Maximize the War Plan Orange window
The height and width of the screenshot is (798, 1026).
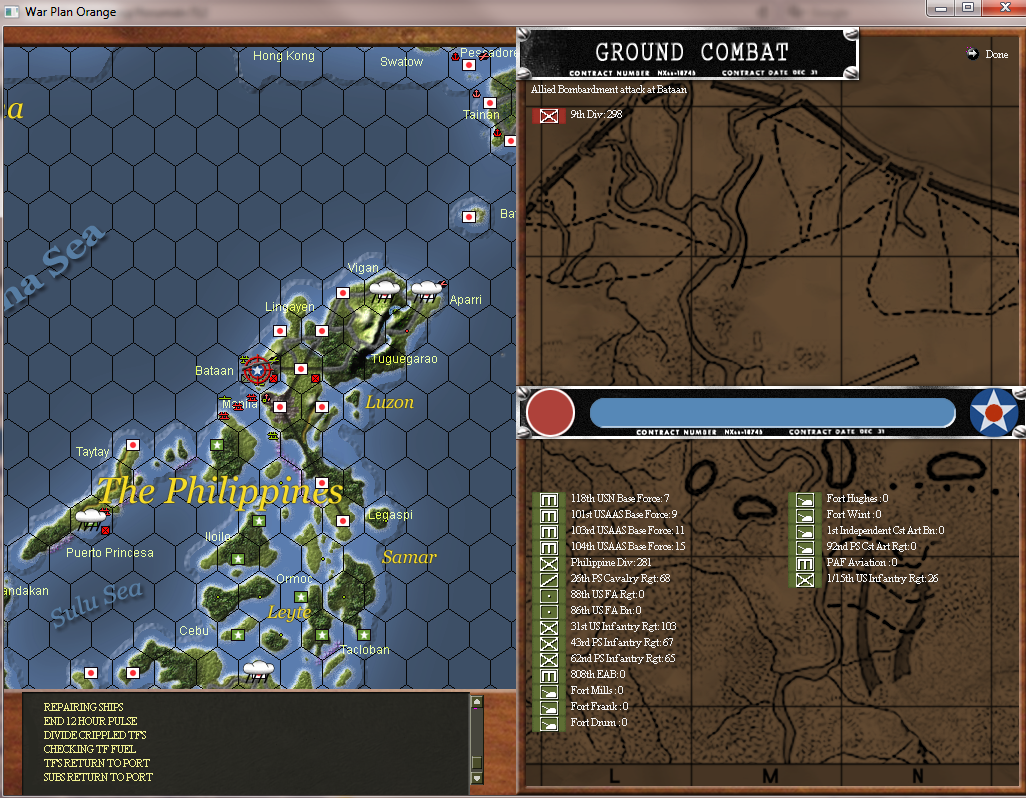pos(968,8)
